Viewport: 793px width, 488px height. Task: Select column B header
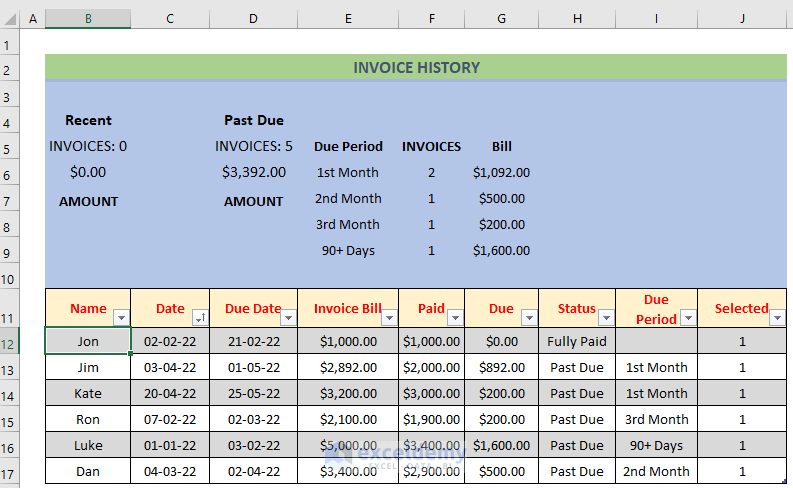[x=88, y=19]
